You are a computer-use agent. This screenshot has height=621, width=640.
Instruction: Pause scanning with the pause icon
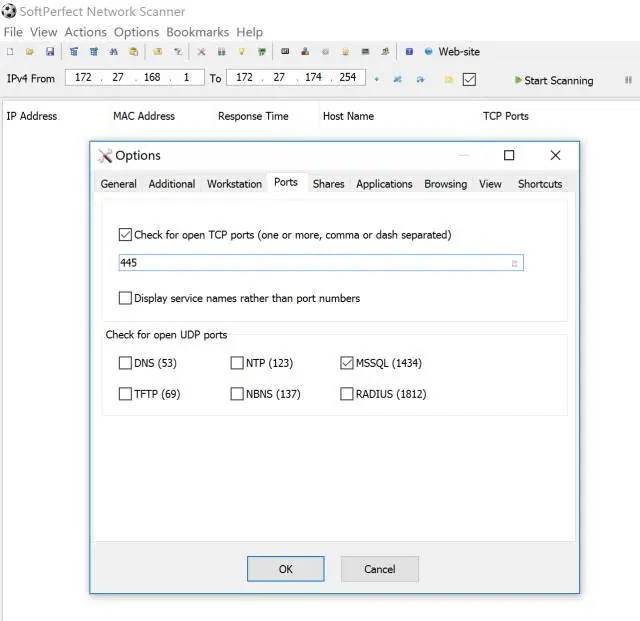(x=628, y=80)
